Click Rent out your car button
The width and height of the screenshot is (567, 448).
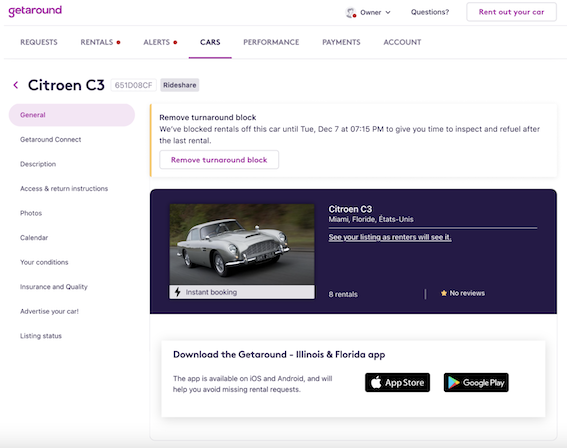point(511,12)
